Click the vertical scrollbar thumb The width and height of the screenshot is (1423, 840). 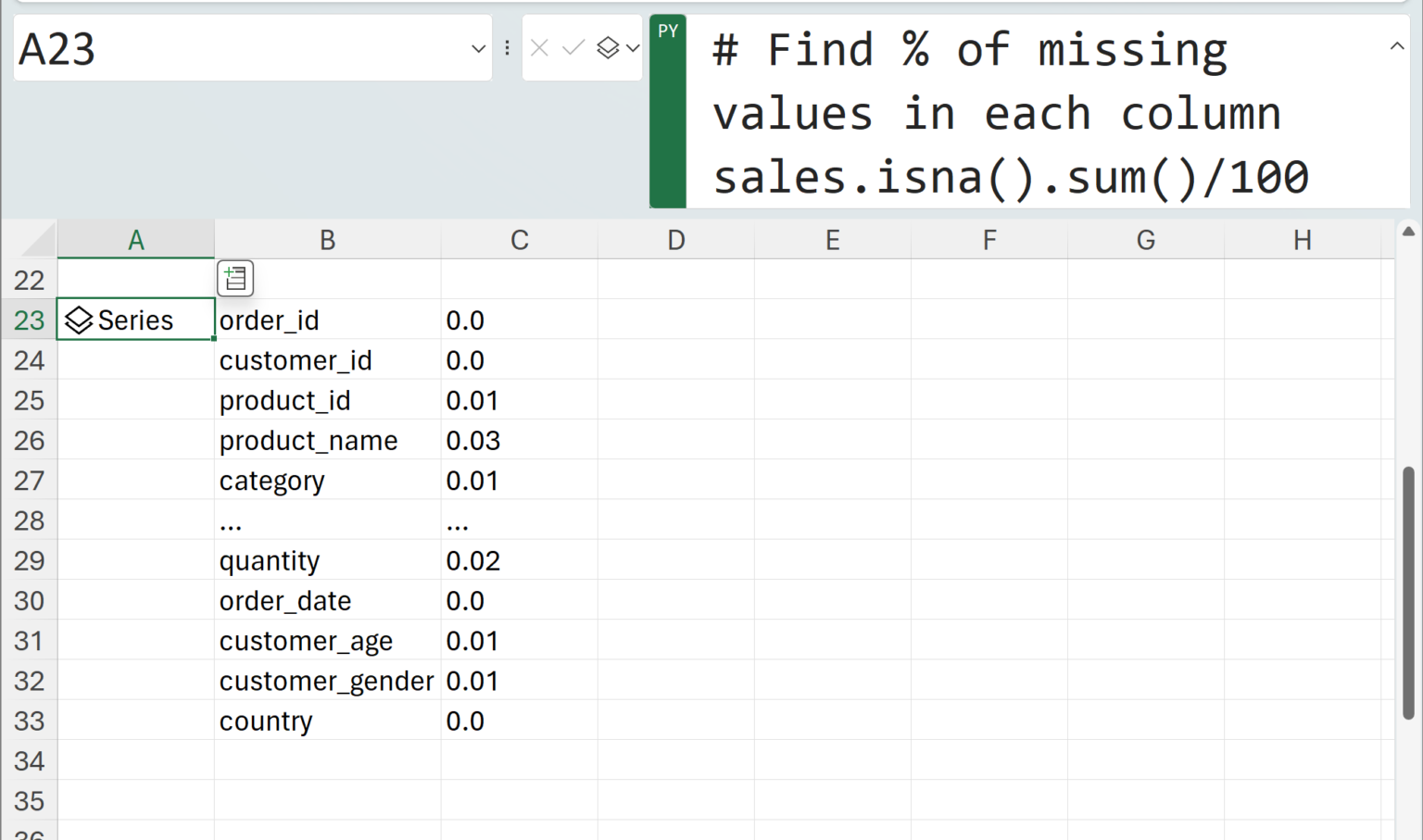point(1408,593)
